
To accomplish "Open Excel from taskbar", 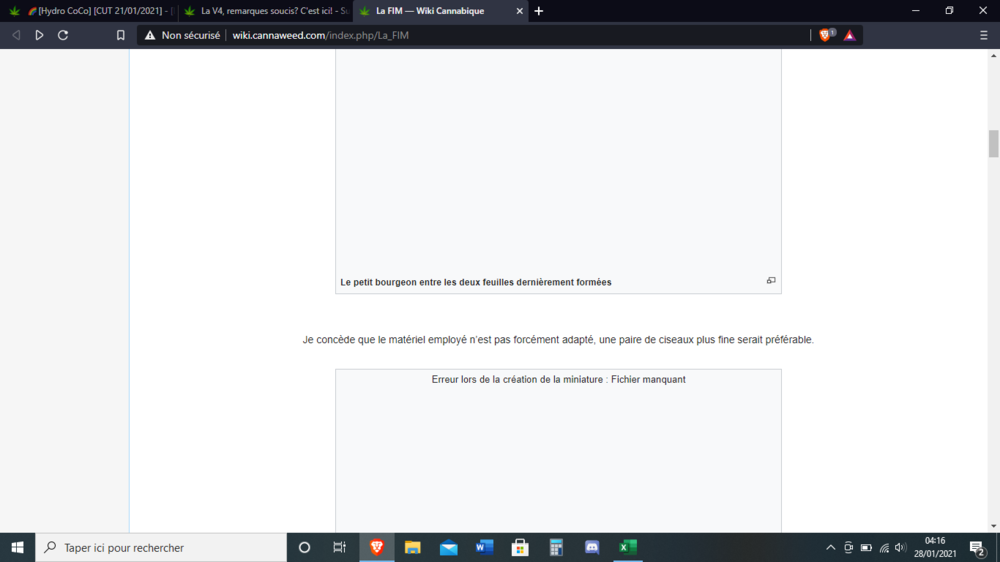I will (x=628, y=547).
